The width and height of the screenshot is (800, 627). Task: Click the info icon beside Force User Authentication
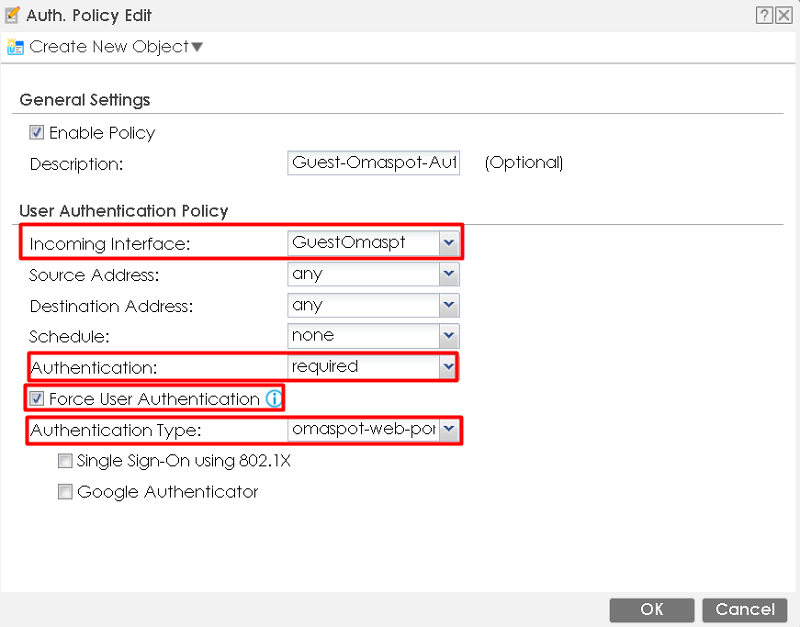(x=273, y=399)
